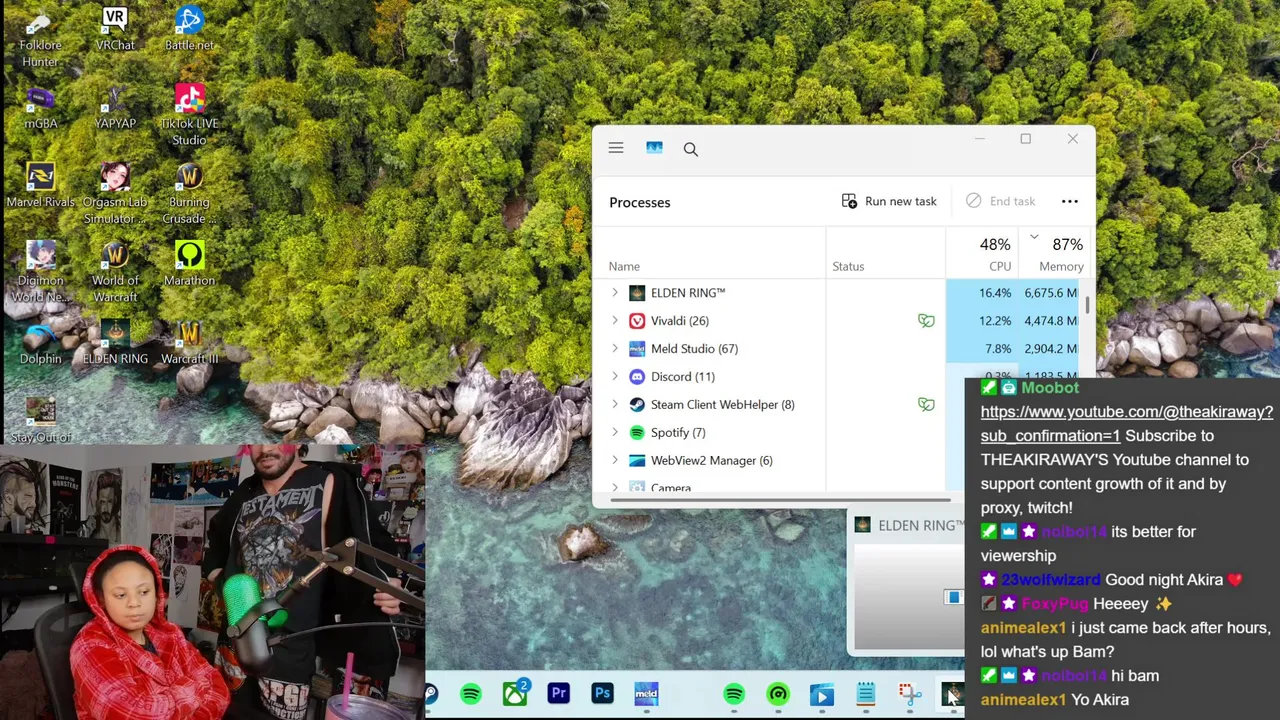Select the ELDEN RING 16.4% CPU value
The height and width of the screenshot is (720, 1280).
(995, 293)
